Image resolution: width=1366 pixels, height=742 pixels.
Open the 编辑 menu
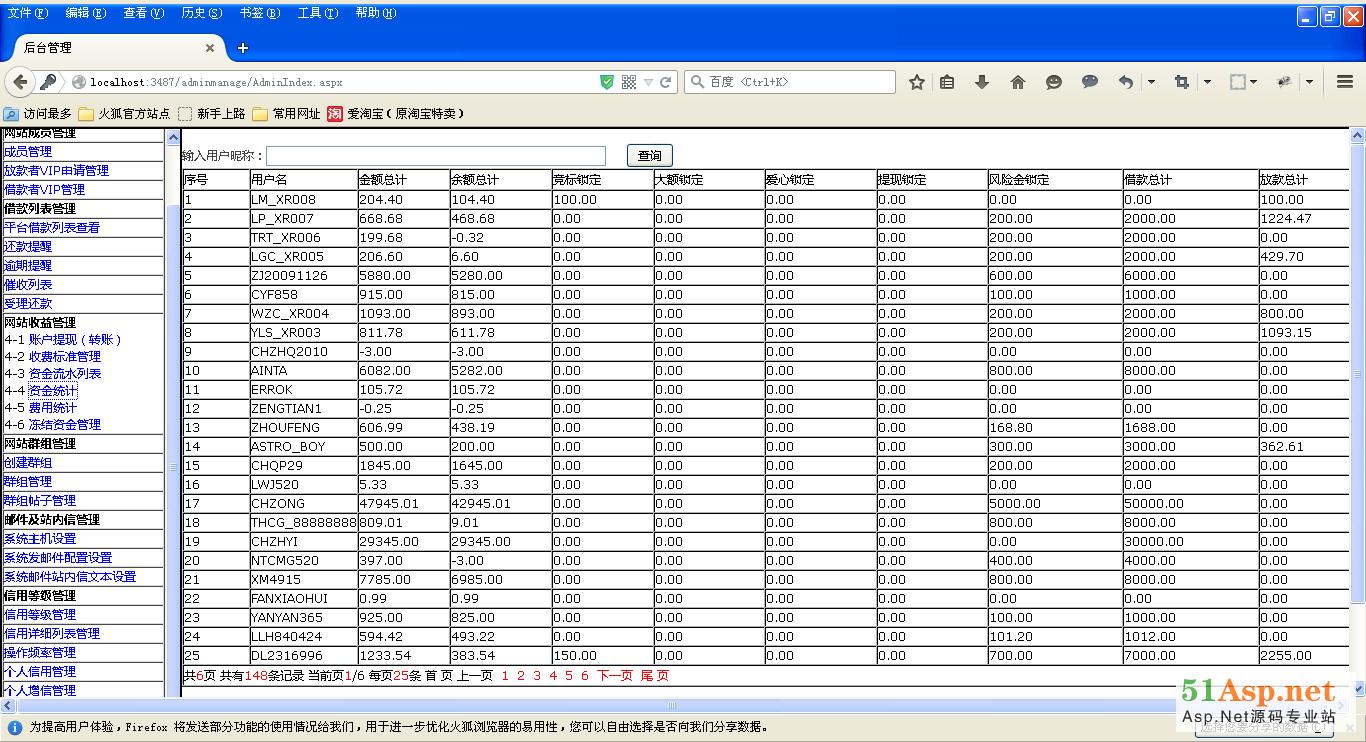point(85,13)
